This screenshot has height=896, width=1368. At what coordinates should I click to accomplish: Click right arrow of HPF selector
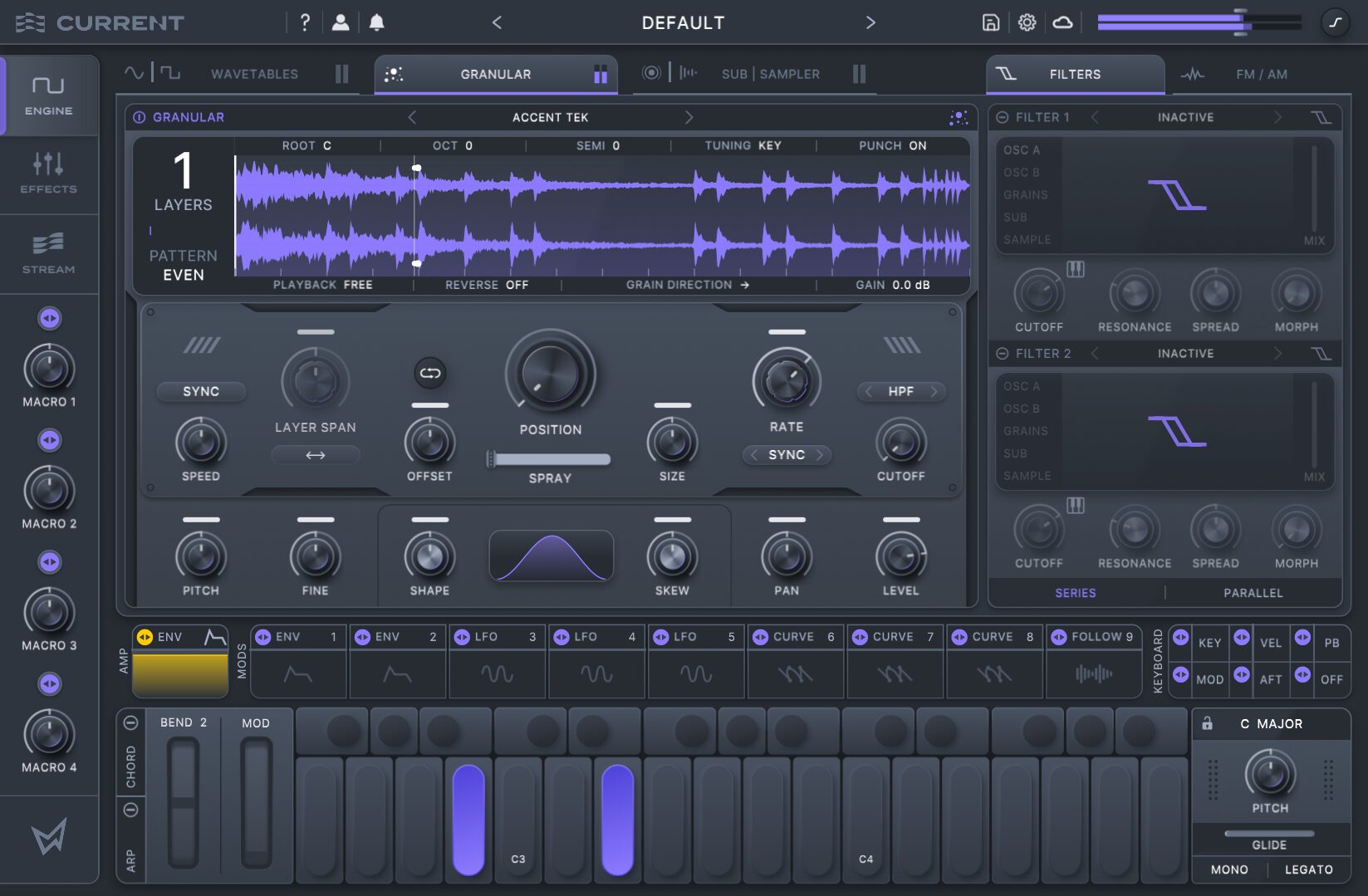tap(934, 391)
